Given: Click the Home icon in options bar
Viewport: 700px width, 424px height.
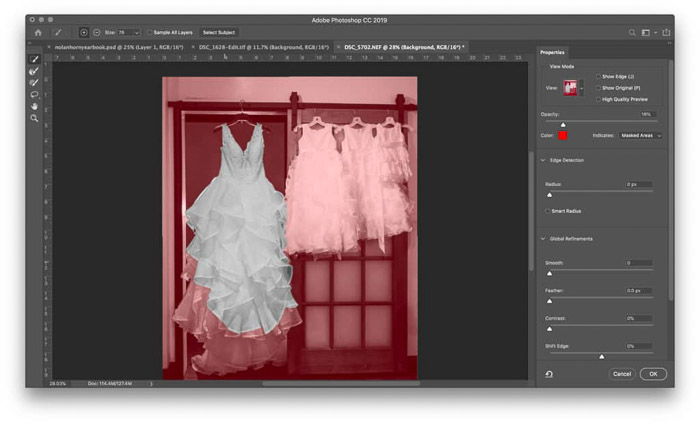Looking at the screenshot, I should pos(38,32).
